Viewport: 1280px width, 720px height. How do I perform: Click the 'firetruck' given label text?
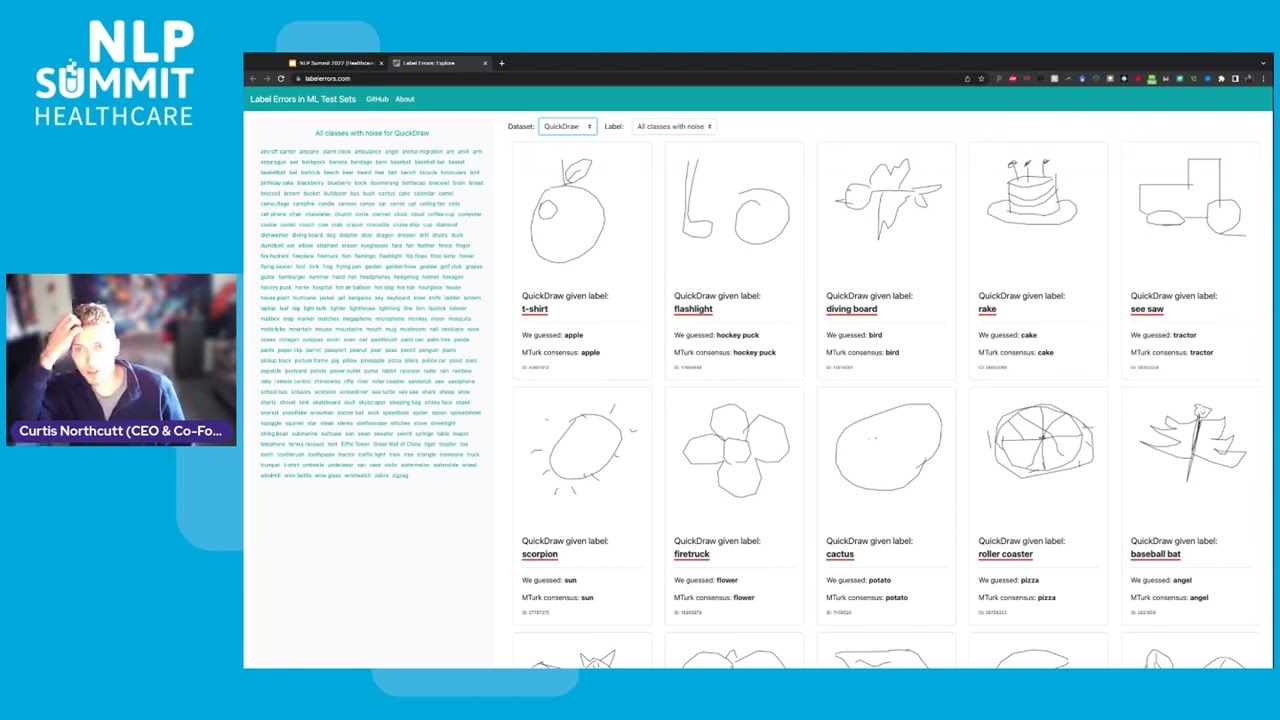click(x=692, y=554)
